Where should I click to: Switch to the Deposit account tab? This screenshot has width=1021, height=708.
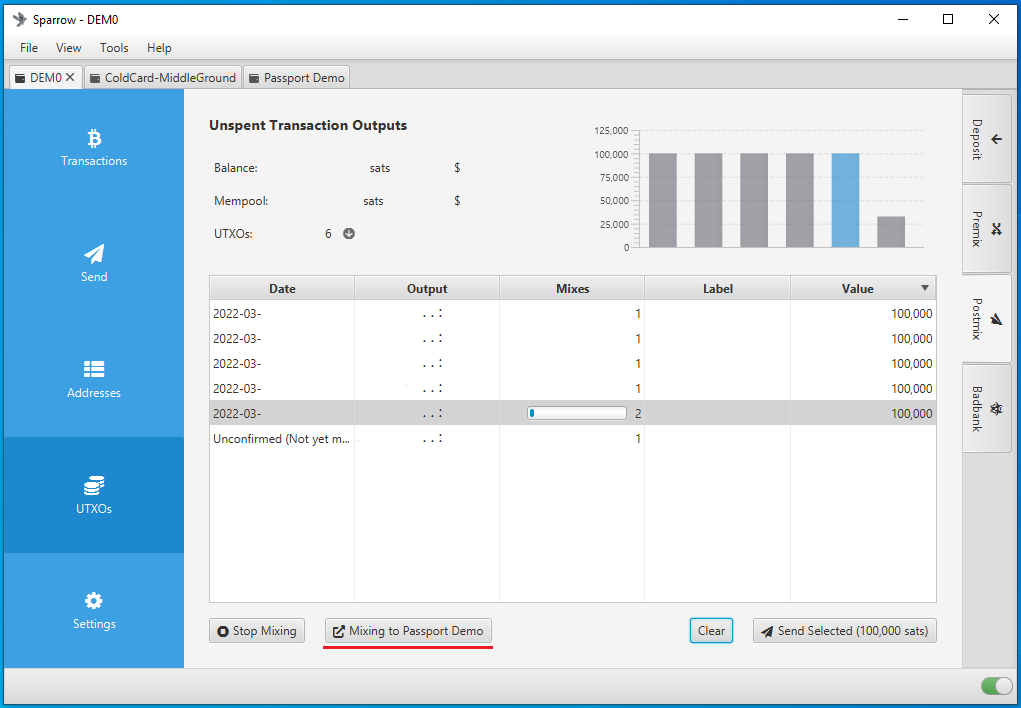(x=986, y=139)
